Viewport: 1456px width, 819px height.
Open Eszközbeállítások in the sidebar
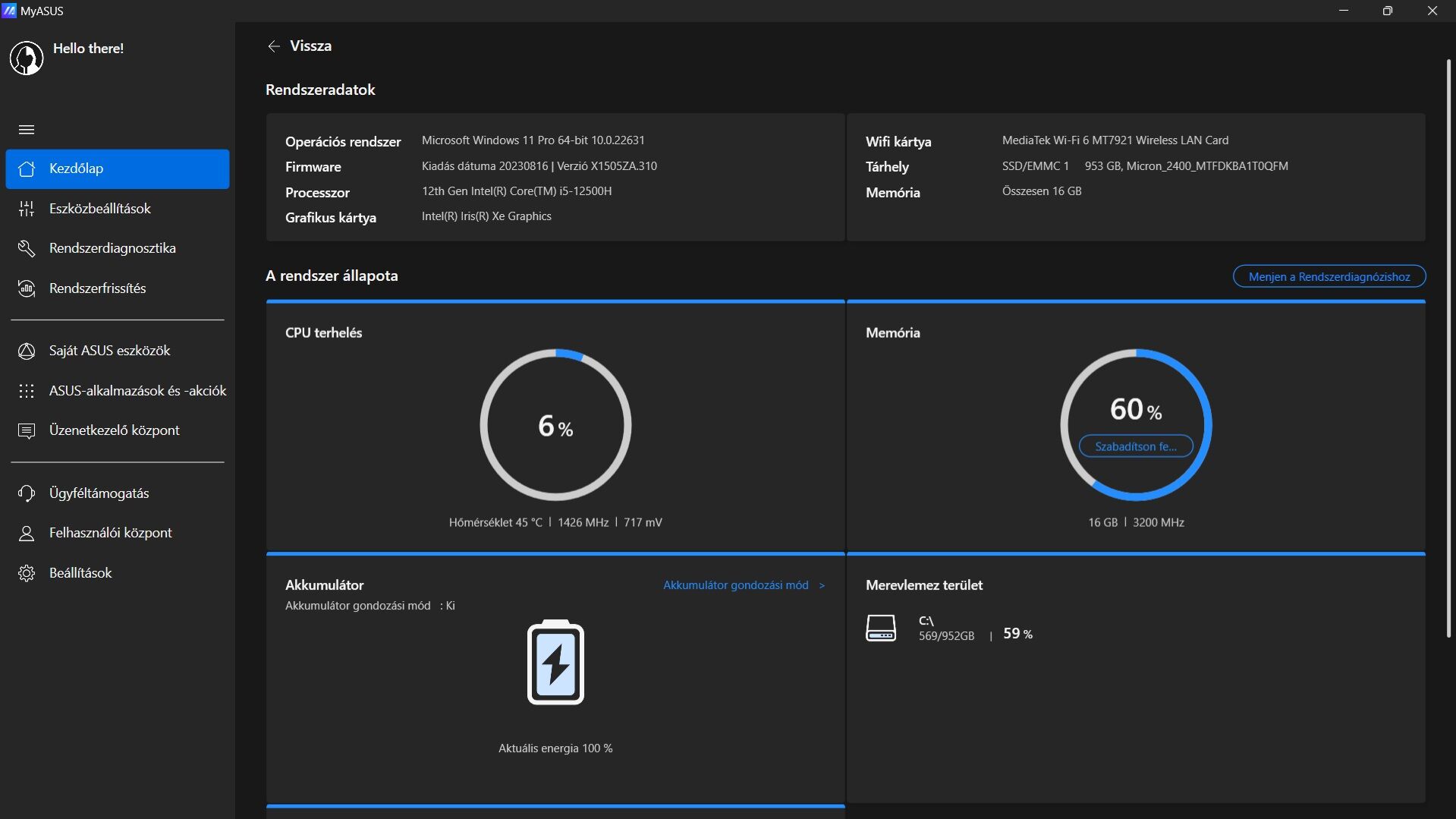[x=118, y=209]
